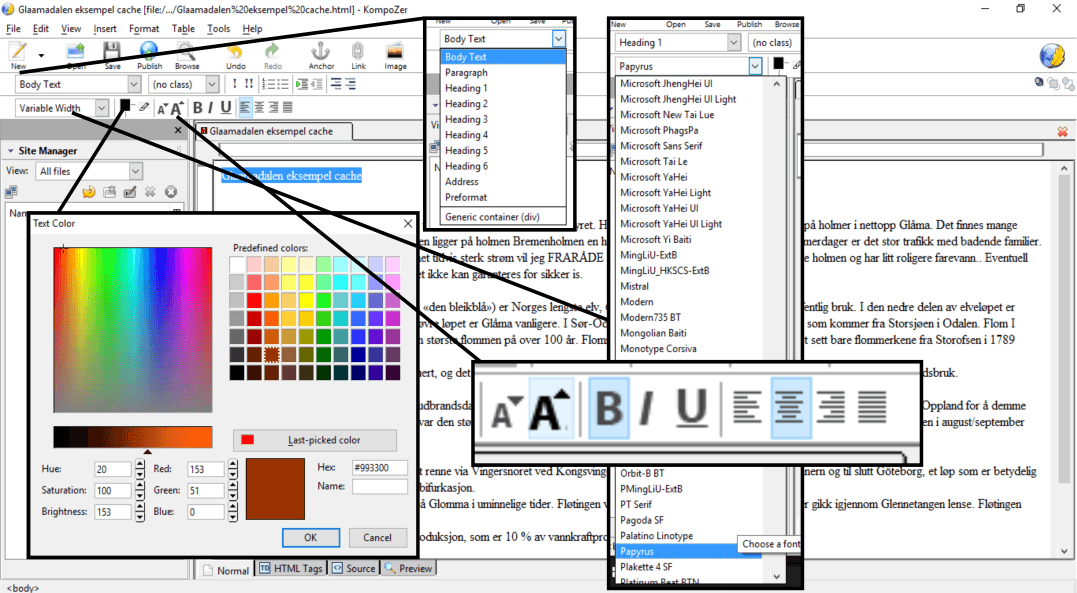Click the brightness gradient slider bar
The height and width of the screenshot is (593, 1077).
(133, 437)
